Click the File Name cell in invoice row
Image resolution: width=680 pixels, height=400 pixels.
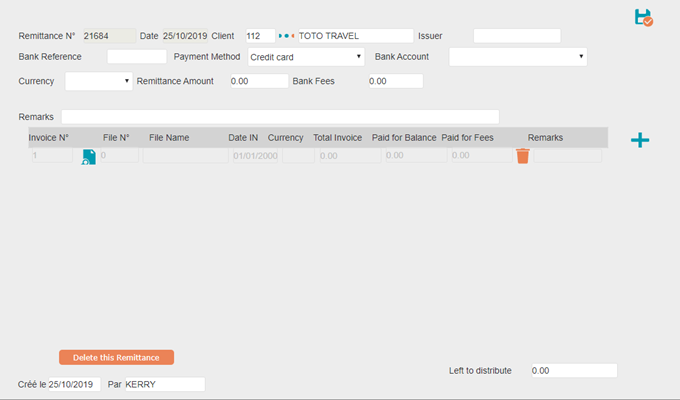click(185, 155)
